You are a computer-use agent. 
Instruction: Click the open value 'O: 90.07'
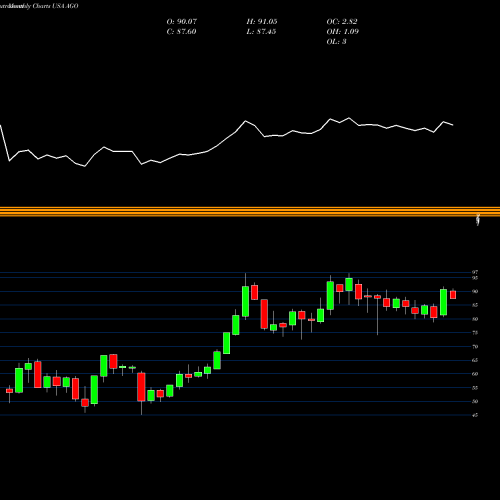pos(182,22)
